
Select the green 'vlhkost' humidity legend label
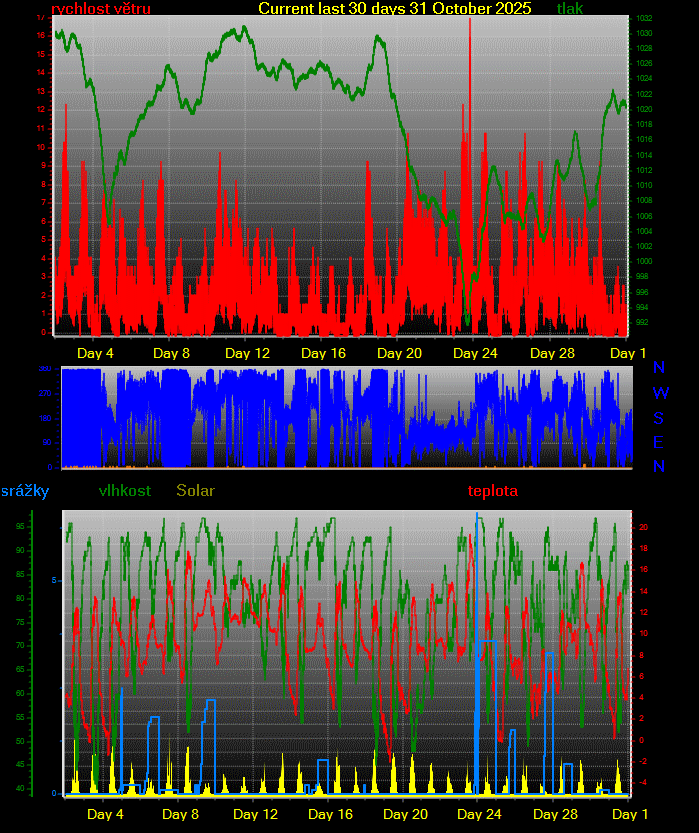click(x=125, y=491)
